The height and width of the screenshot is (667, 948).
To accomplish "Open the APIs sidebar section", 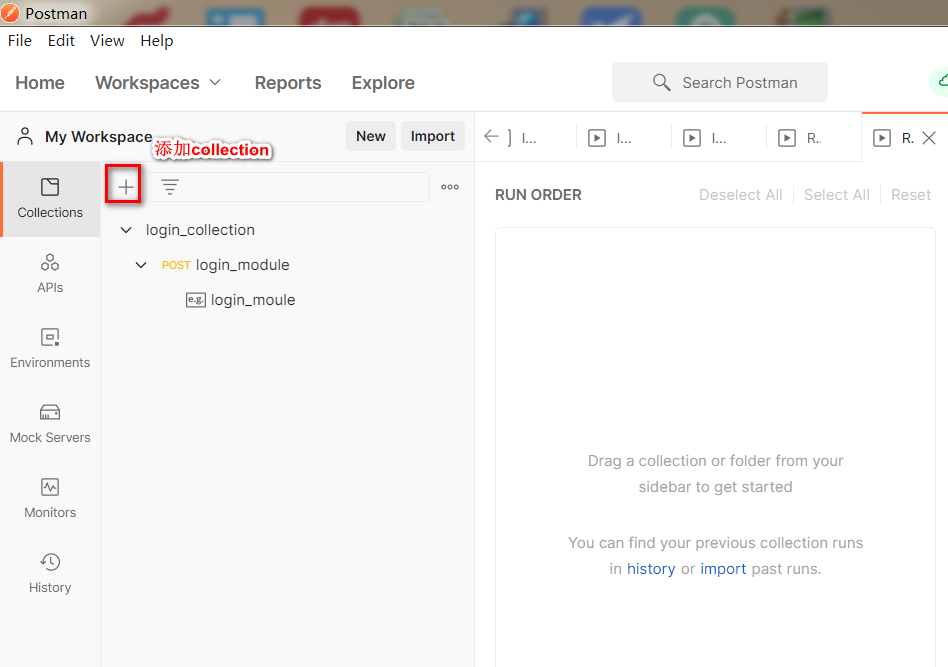I will [50, 274].
